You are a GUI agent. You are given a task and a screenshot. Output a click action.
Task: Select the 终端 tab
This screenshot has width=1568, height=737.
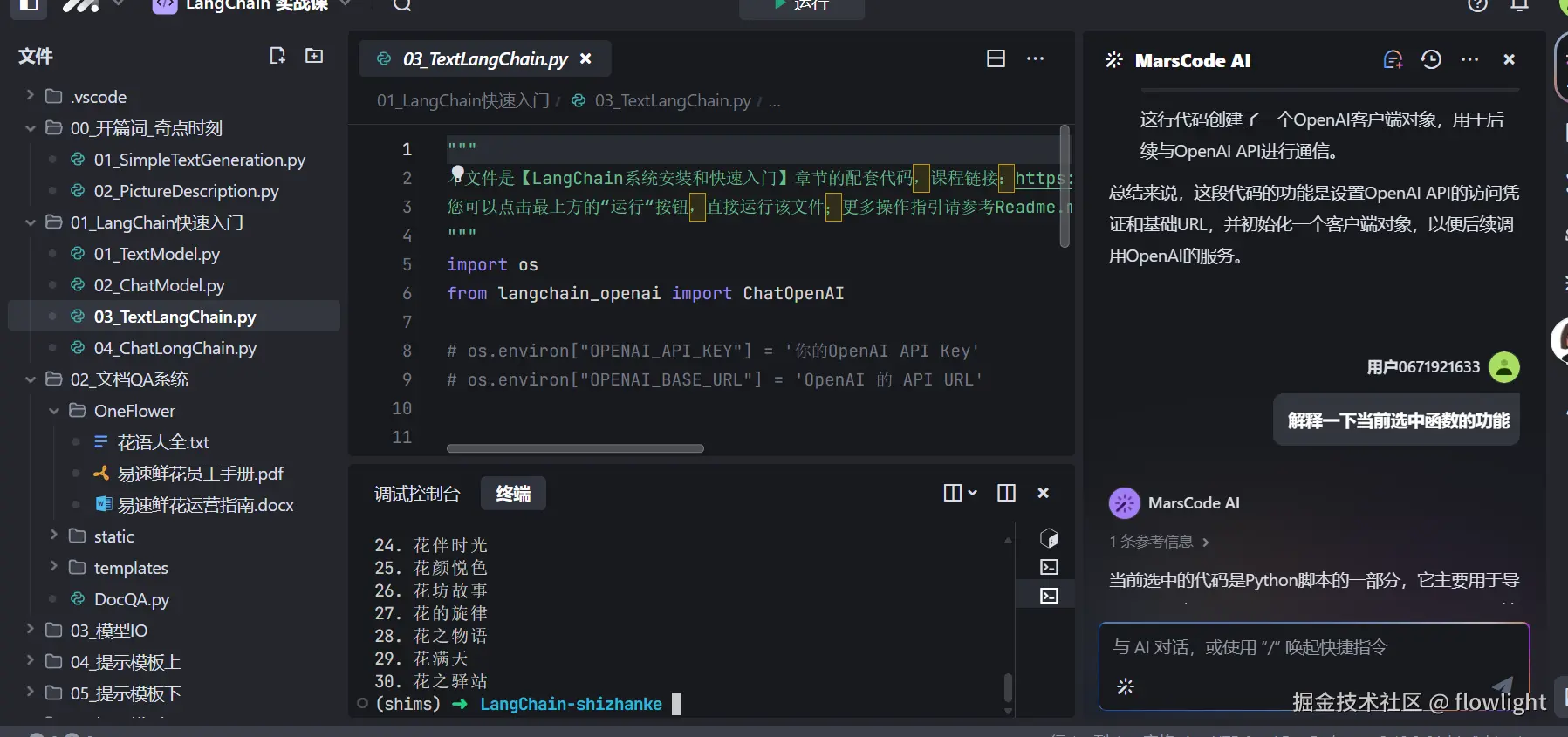(513, 494)
